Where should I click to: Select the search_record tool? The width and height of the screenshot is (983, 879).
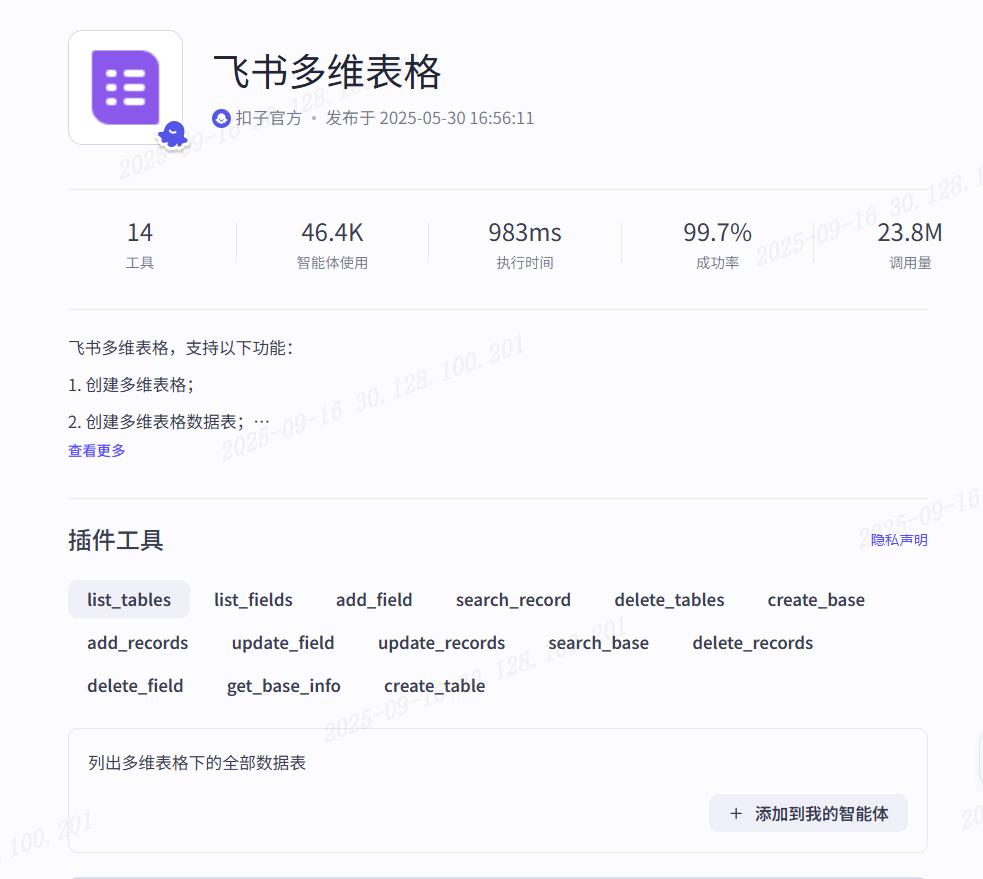(513, 599)
